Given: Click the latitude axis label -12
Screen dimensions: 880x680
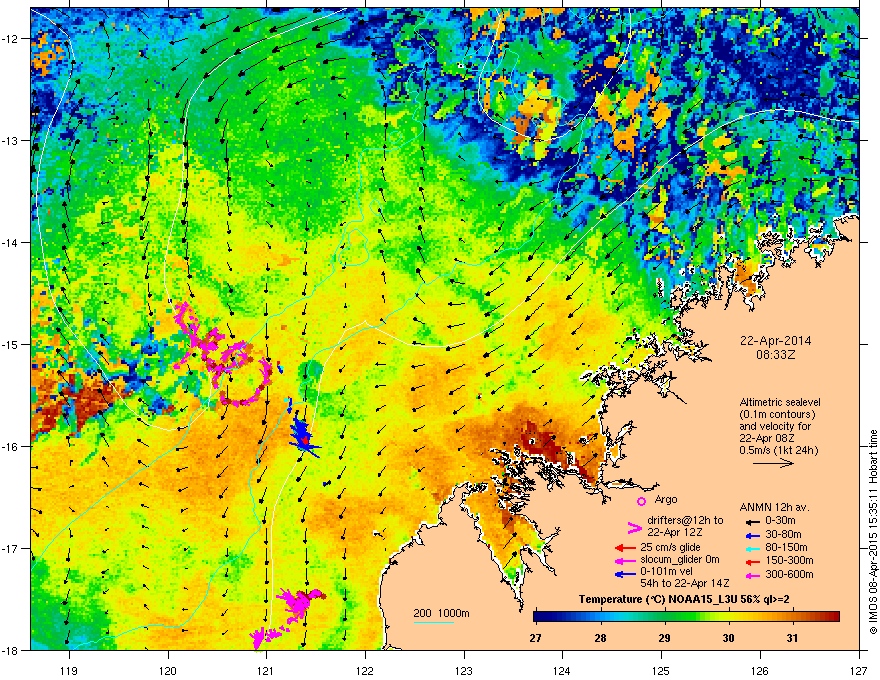Looking at the screenshot, I should 10,38.
